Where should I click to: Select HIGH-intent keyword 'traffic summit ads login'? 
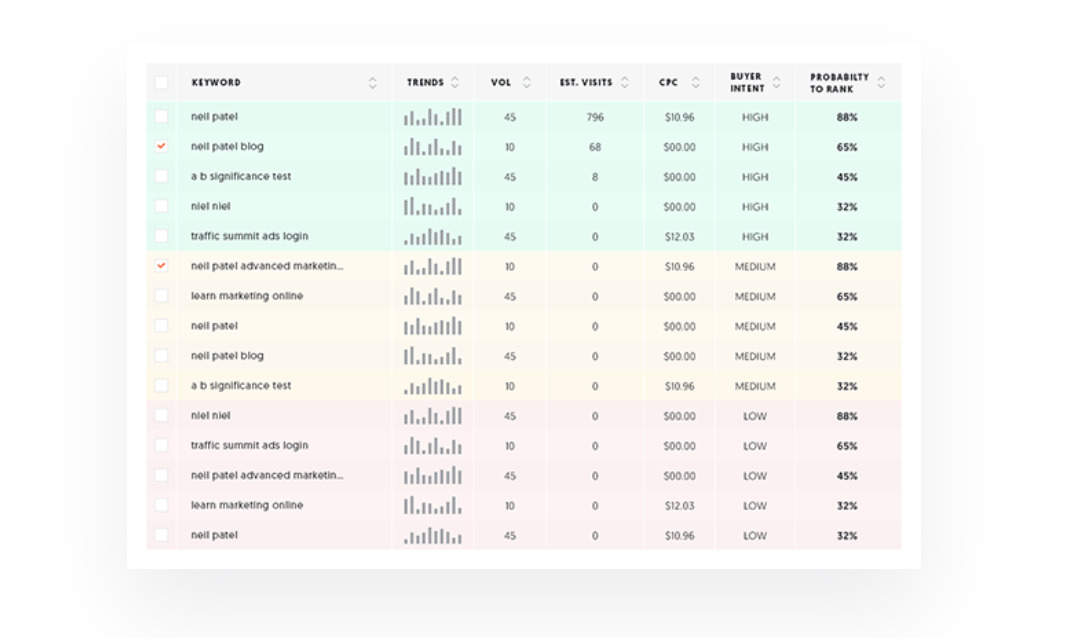(x=249, y=236)
